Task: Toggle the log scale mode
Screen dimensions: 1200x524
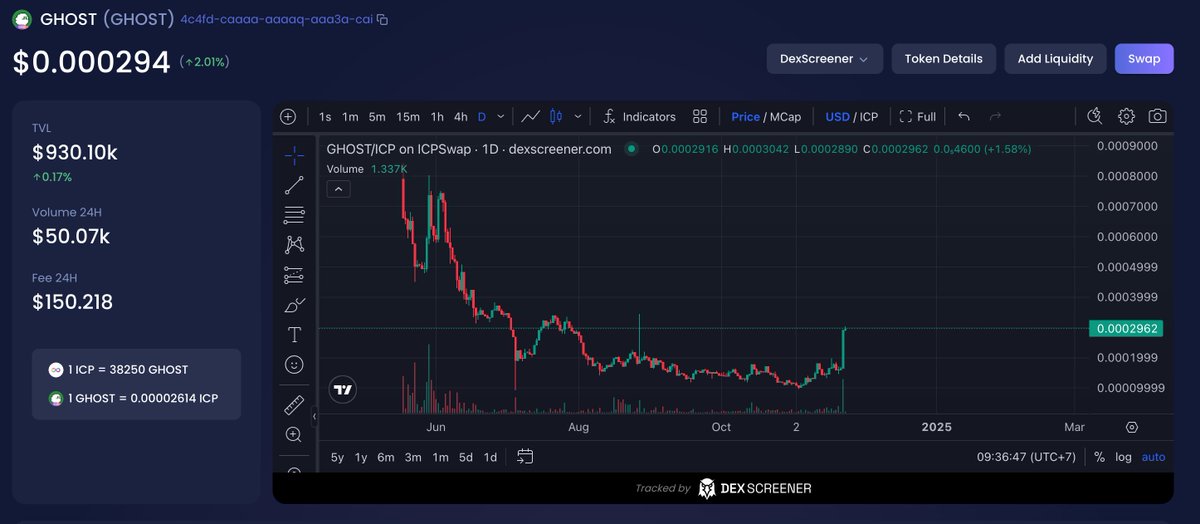Action: pos(1123,457)
